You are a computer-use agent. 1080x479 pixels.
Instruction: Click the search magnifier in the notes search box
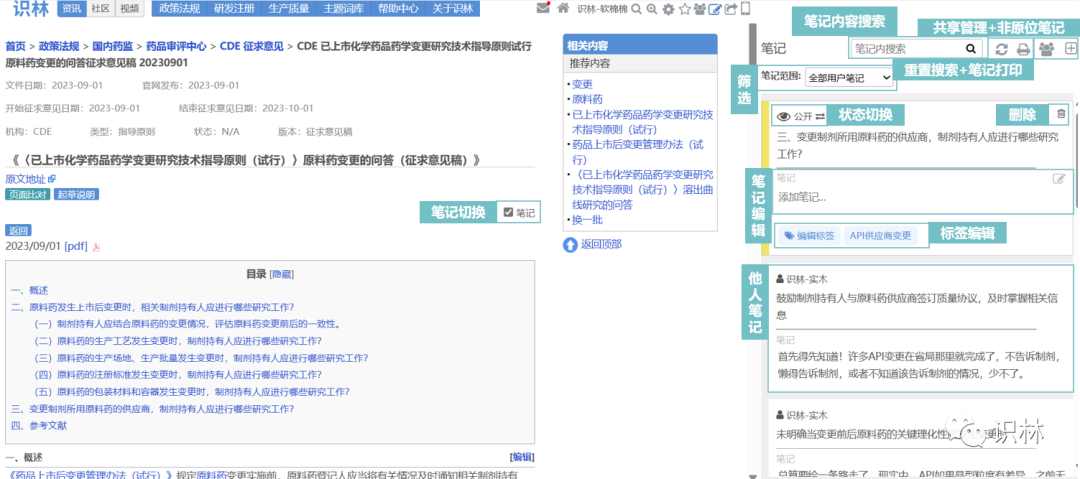point(971,49)
